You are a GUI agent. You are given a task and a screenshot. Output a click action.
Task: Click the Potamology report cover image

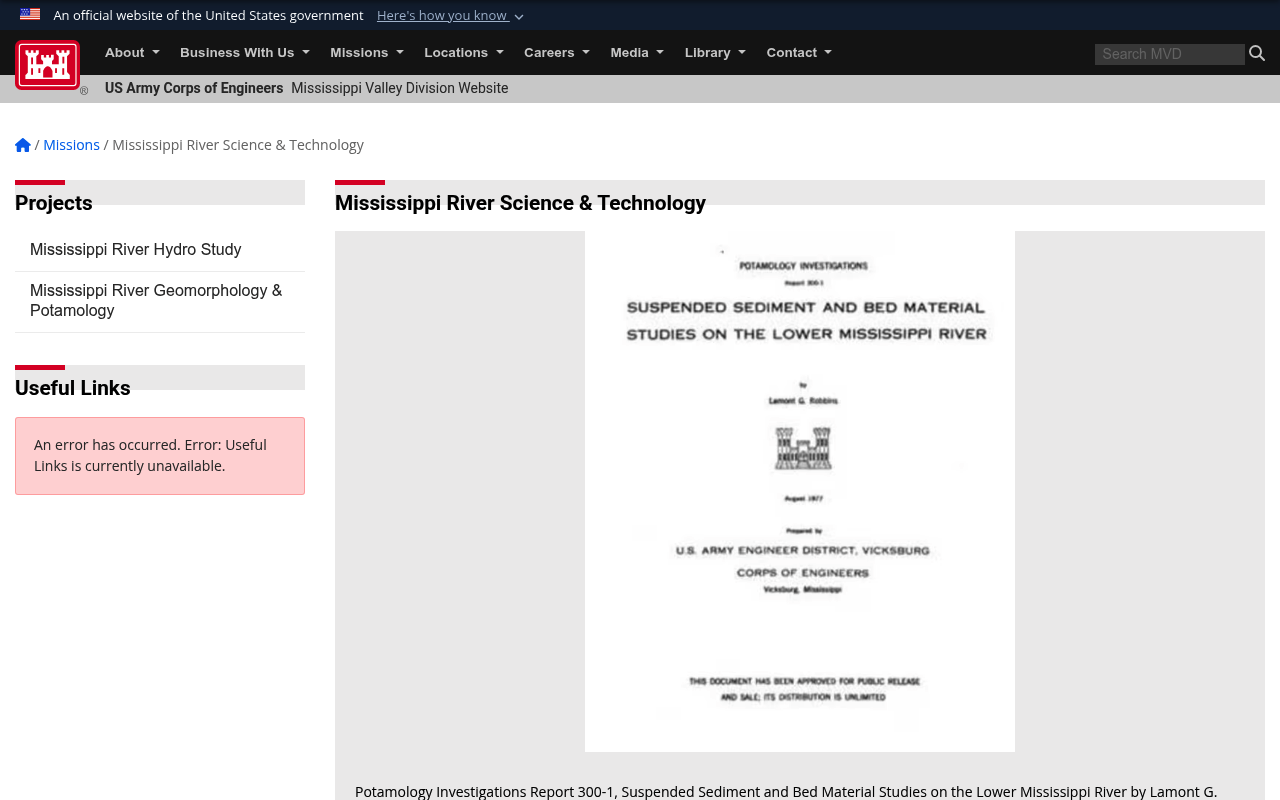tap(800, 491)
